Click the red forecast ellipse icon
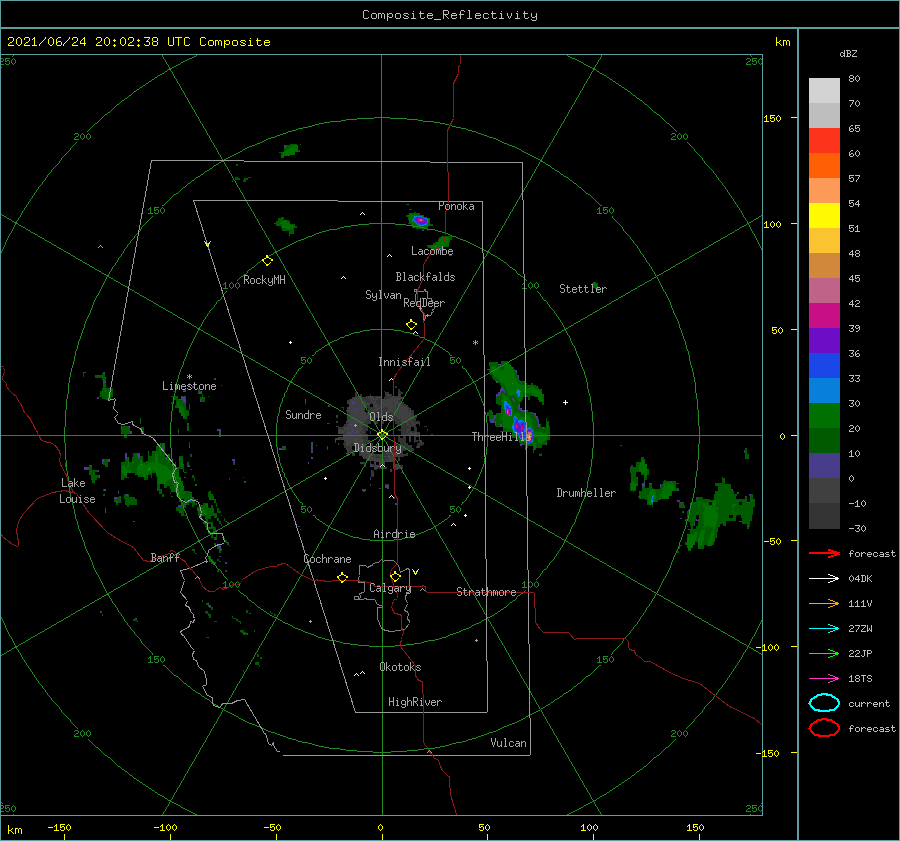The height and width of the screenshot is (841, 900). click(x=824, y=728)
